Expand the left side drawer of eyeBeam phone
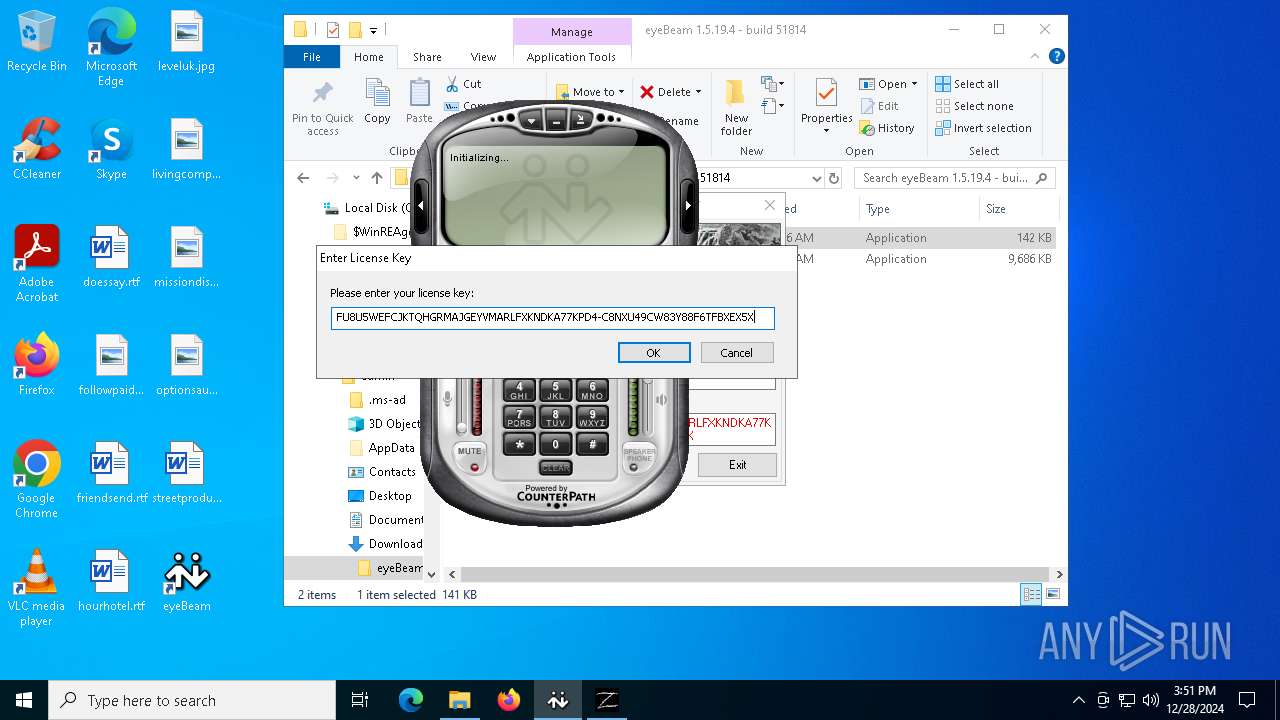This screenshot has height=720, width=1280. (421, 205)
